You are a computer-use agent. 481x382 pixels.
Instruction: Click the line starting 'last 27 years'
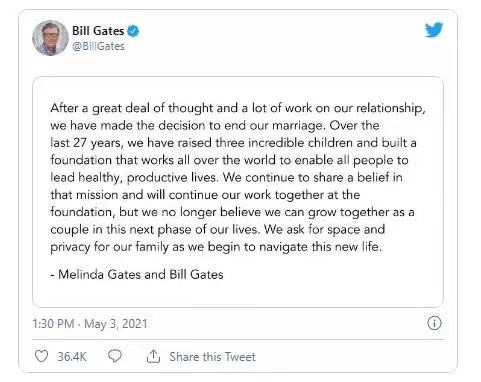coord(233,143)
